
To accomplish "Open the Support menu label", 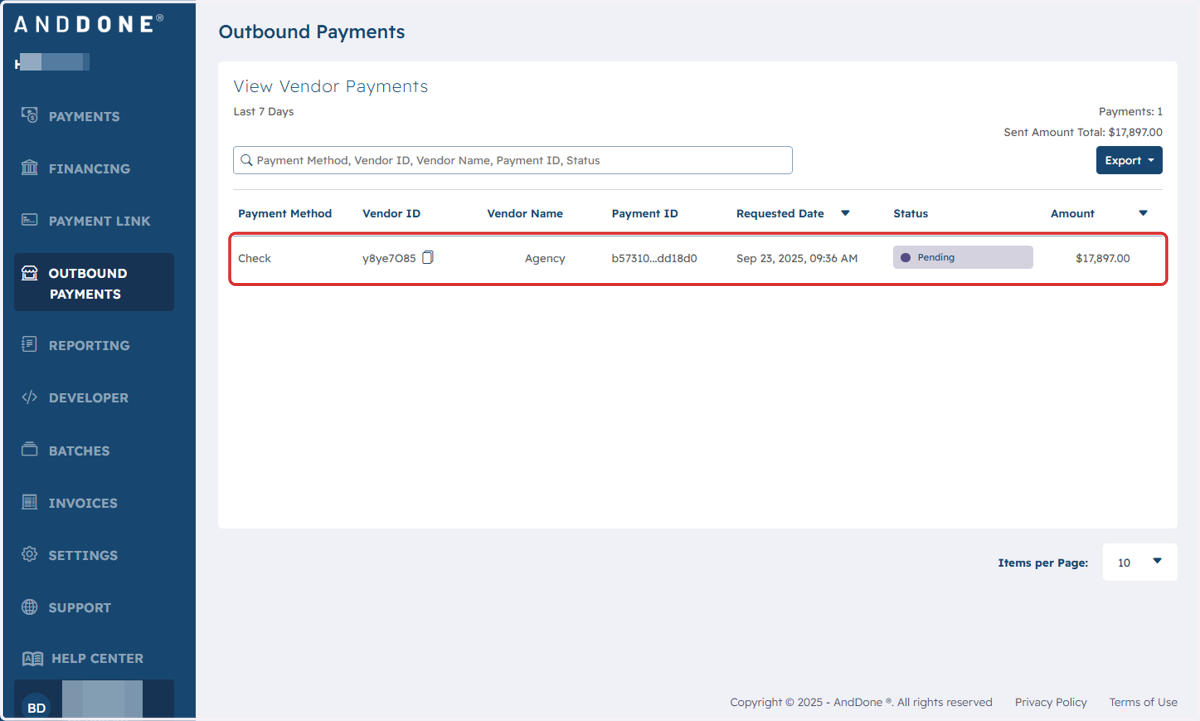I will (80, 607).
